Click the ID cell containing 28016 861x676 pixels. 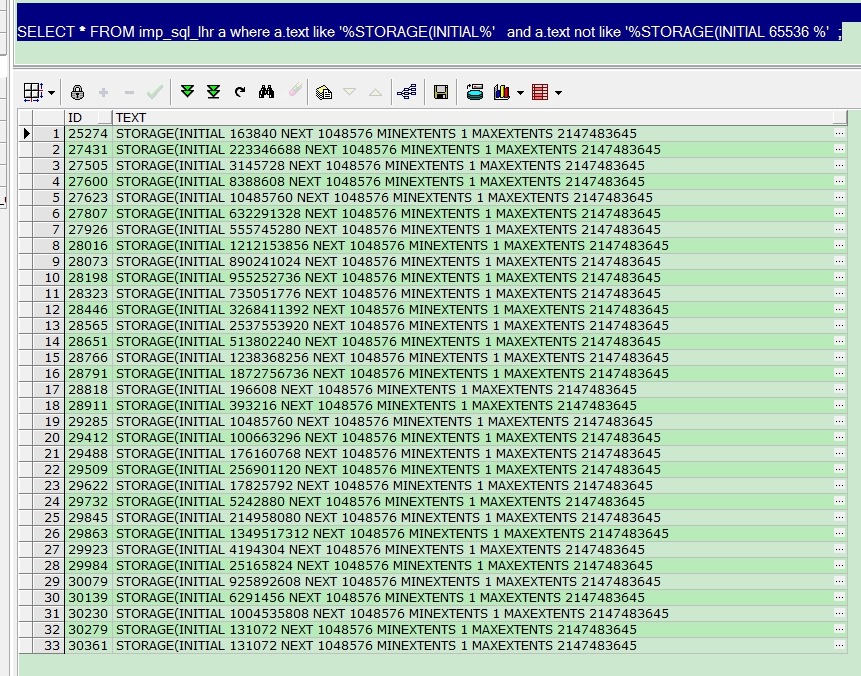tap(87, 246)
